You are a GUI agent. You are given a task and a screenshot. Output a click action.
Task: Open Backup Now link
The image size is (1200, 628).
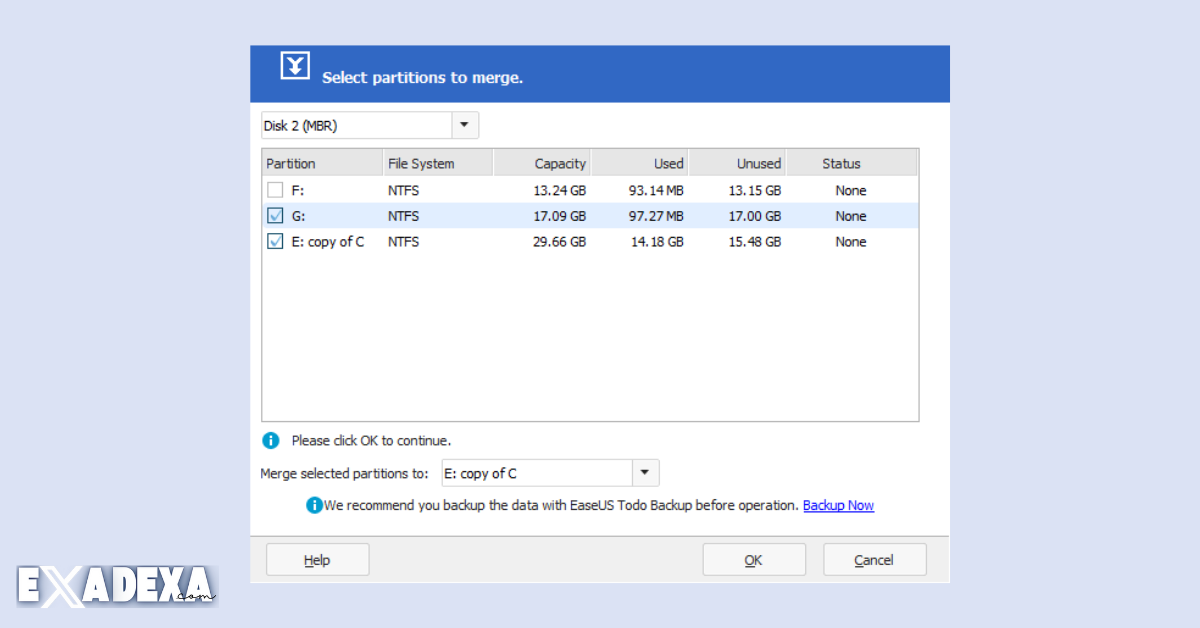(x=838, y=505)
